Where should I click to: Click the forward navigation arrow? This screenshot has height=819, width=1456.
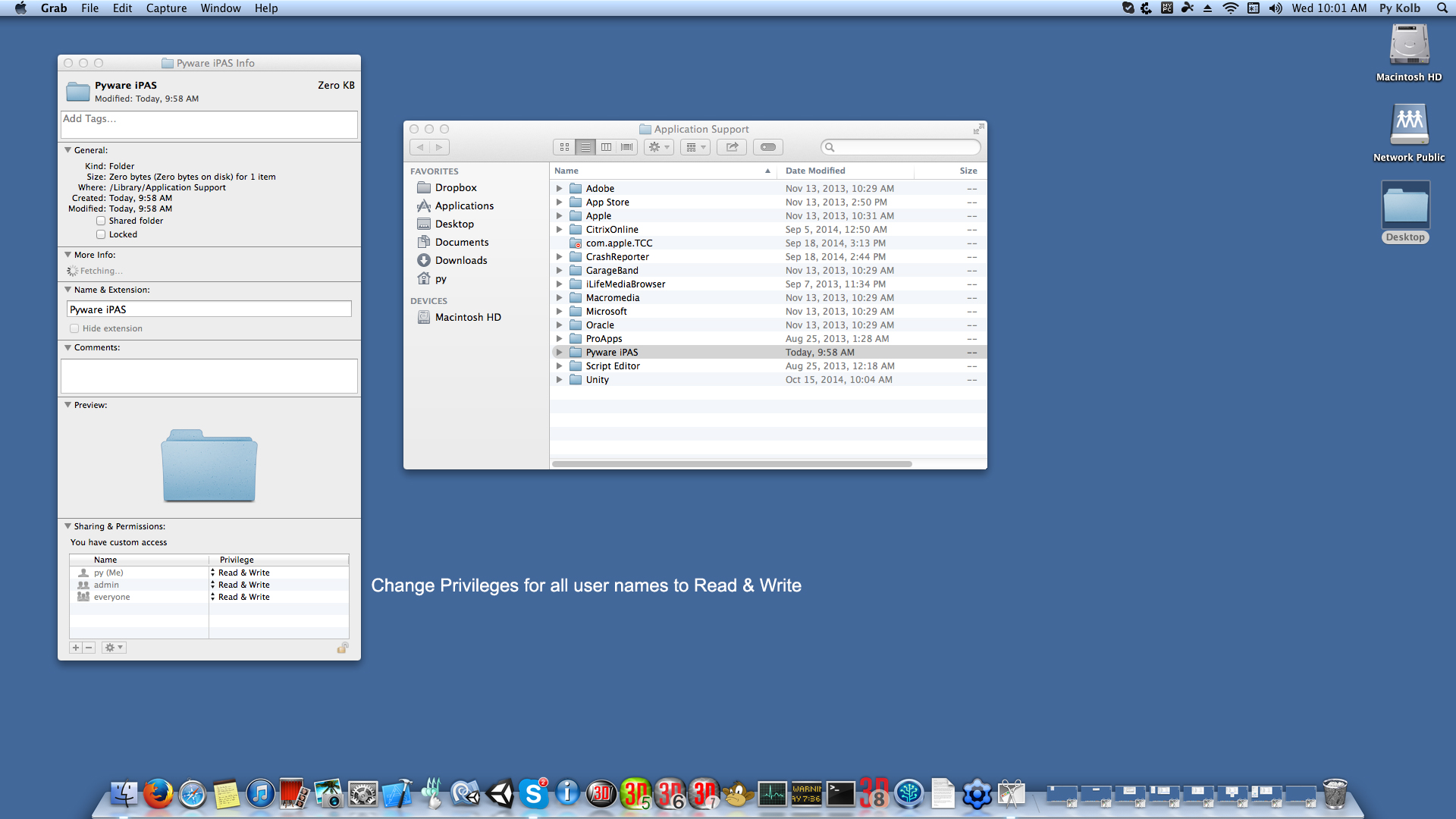pos(438,147)
